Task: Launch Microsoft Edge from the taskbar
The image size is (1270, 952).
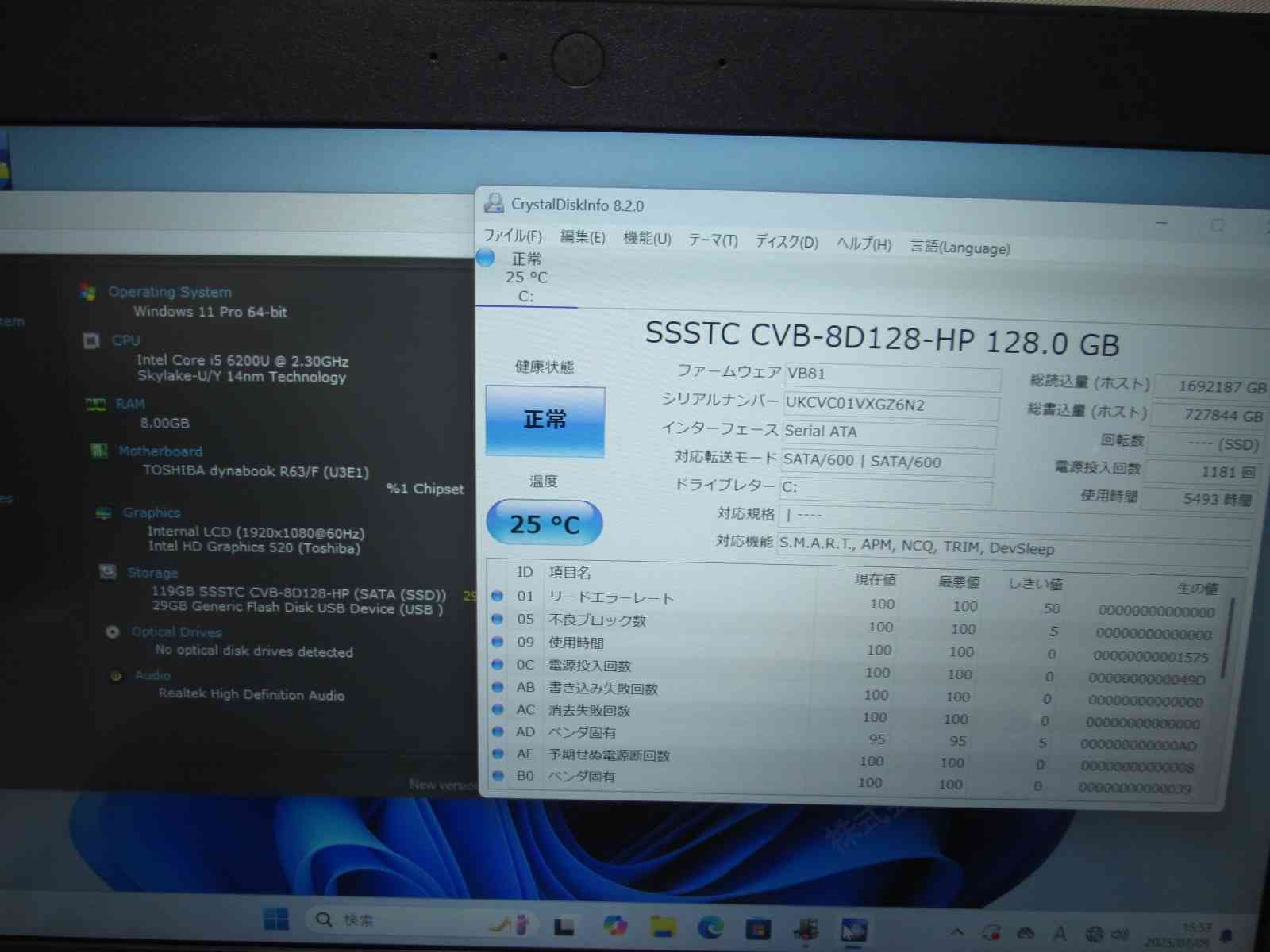Action: [x=710, y=927]
